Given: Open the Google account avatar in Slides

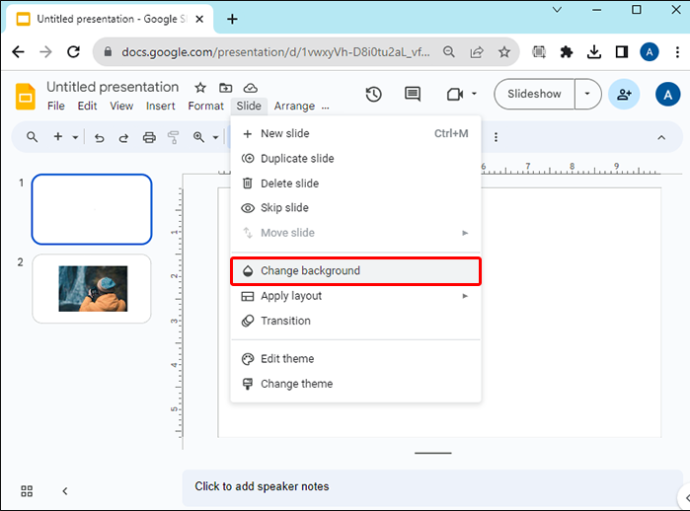Looking at the screenshot, I should click(x=668, y=94).
